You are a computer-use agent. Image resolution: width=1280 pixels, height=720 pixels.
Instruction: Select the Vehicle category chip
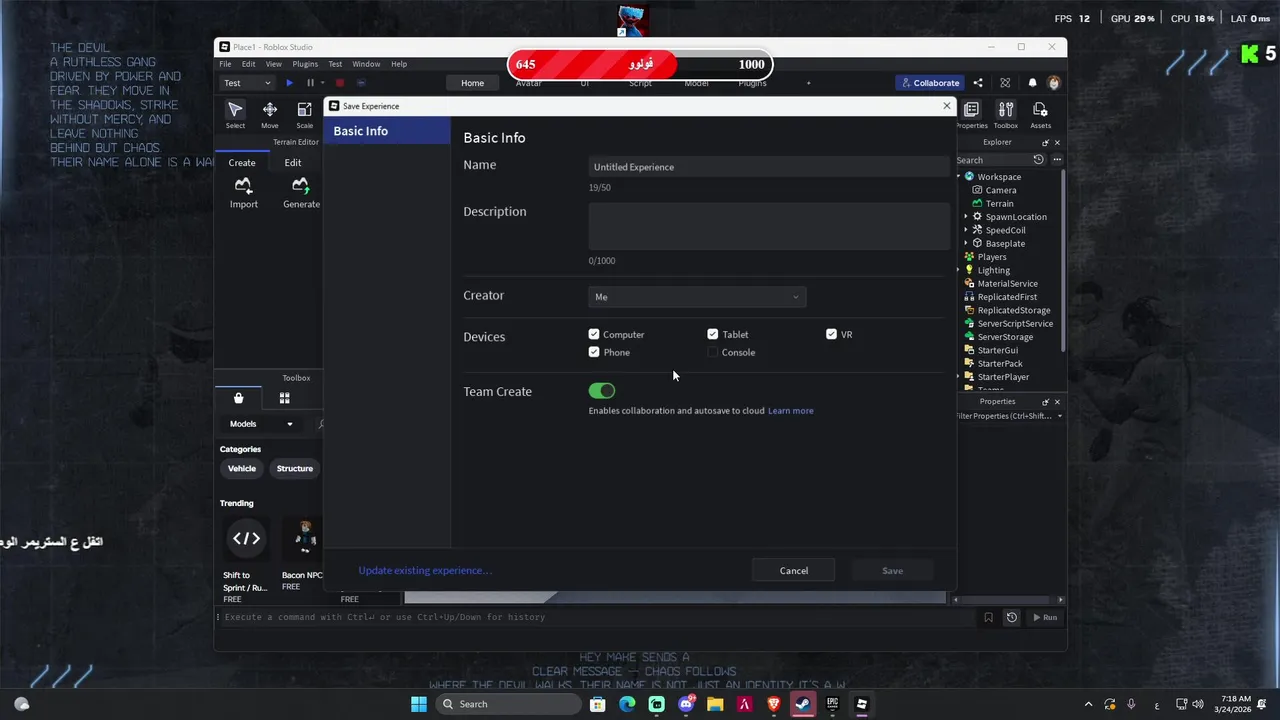(242, 468)
